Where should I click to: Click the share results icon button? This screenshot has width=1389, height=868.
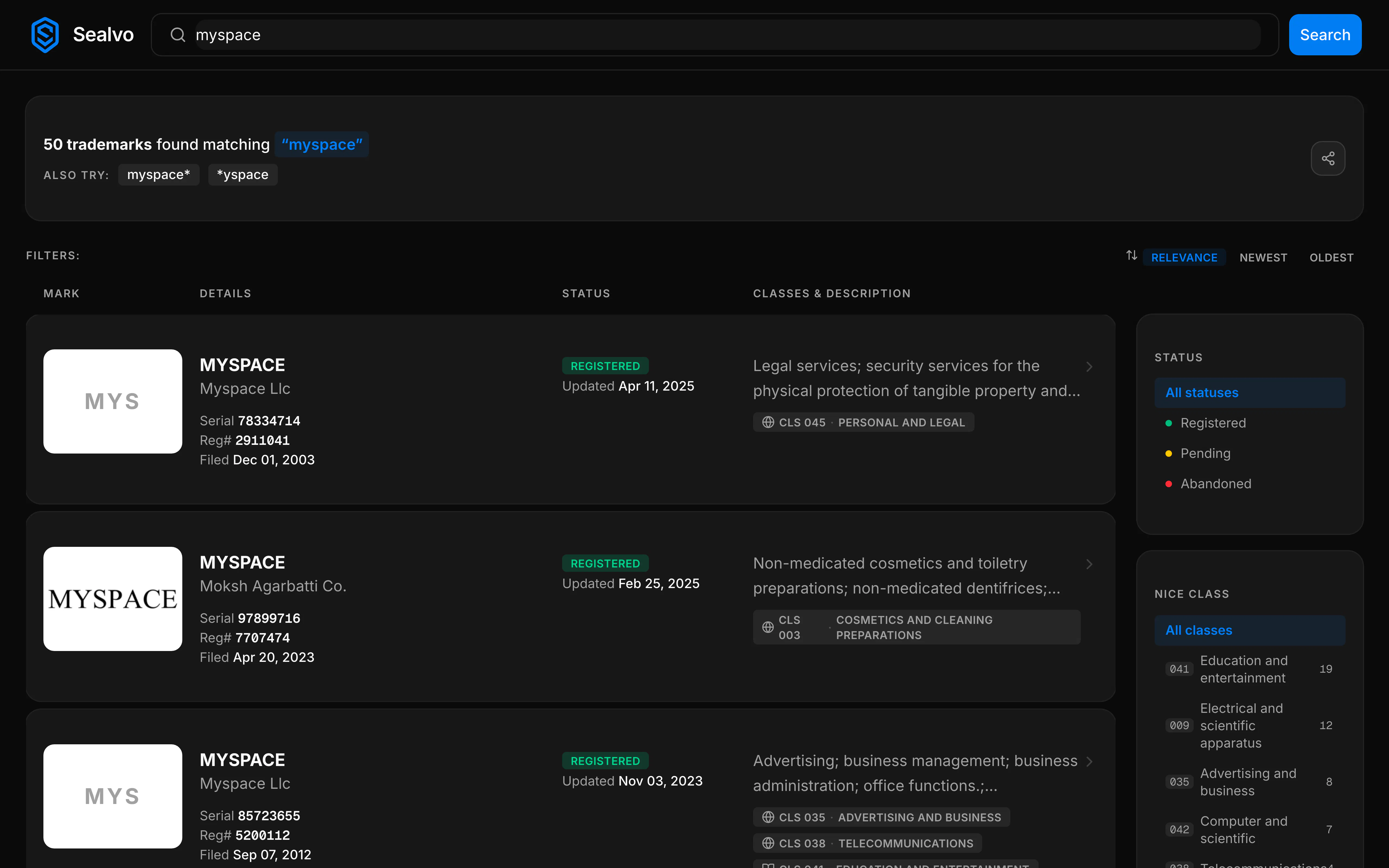pos(1328,158)
